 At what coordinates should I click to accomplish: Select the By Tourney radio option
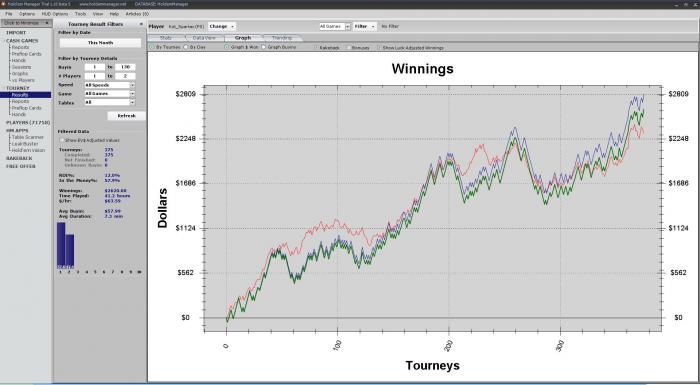click(x=152, y=47)
